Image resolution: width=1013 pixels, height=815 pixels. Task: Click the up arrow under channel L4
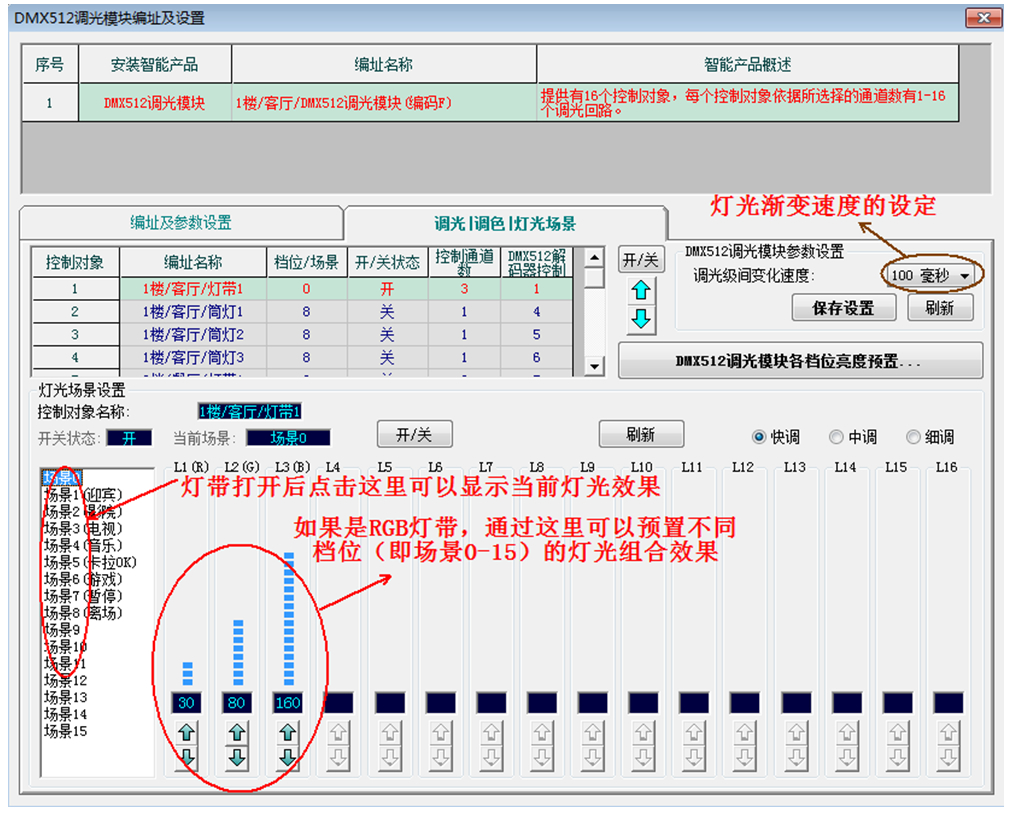click(x=339, y=733)
